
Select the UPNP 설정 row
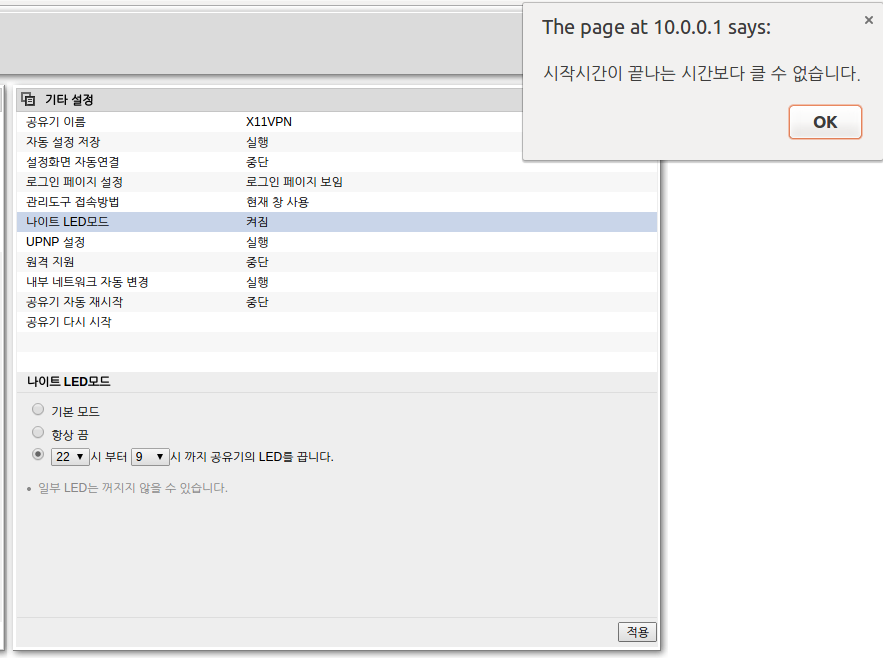(x=337, y=242)
